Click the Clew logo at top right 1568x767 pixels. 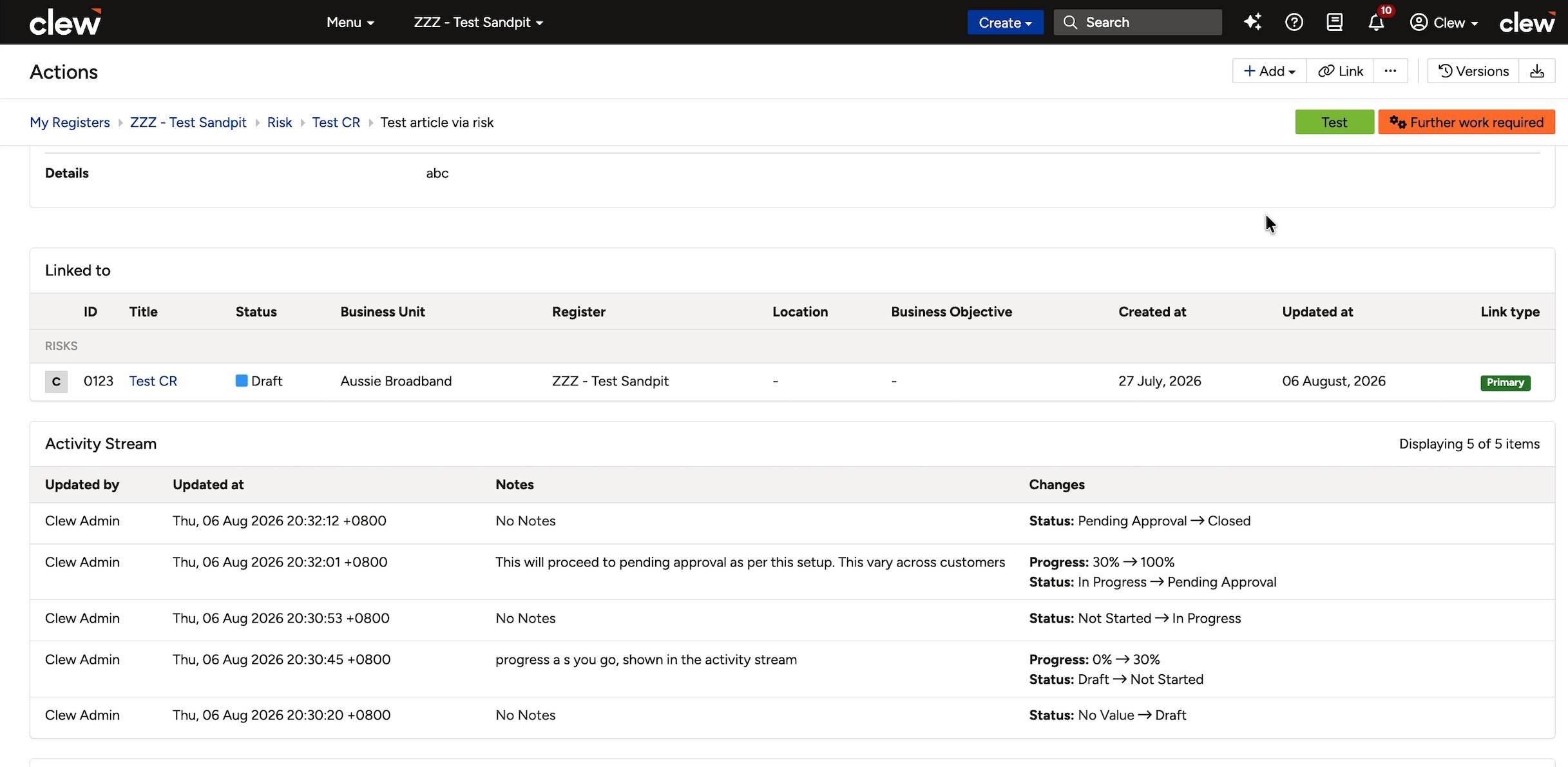tap(1527, 22)
